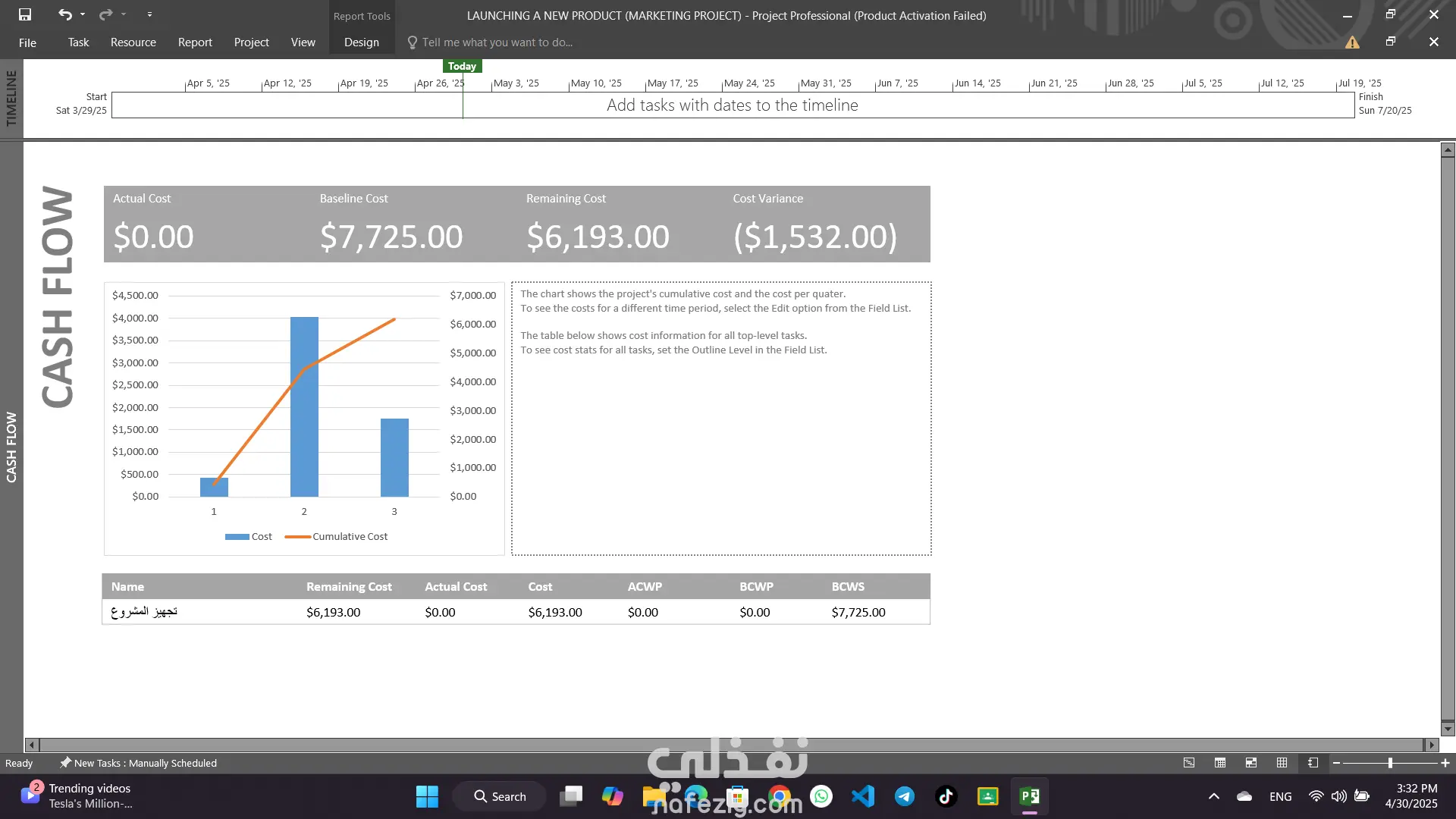This screenshot has height=819, width=1456.
Task: Click the Tell me what you want field
Action: 497,42
